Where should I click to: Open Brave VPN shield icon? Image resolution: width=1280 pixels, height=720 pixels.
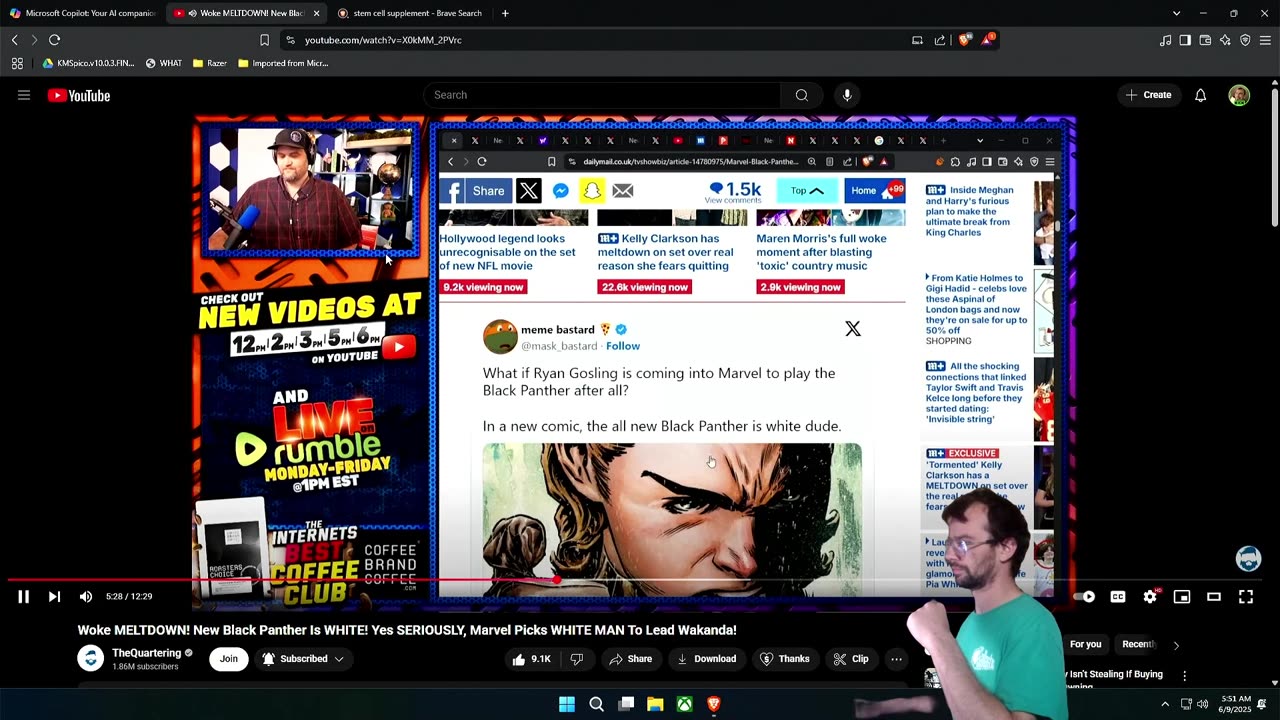click(x=1245, y=40)
